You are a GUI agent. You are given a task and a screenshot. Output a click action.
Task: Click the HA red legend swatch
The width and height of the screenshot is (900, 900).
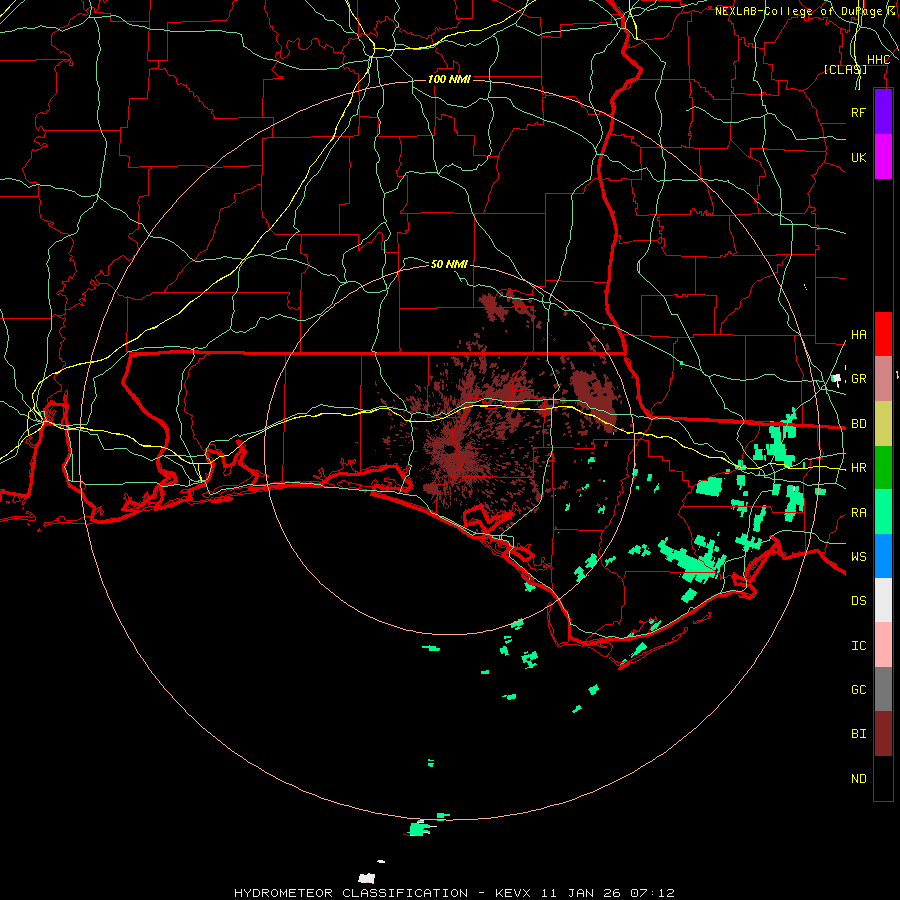tap(883, 334)
